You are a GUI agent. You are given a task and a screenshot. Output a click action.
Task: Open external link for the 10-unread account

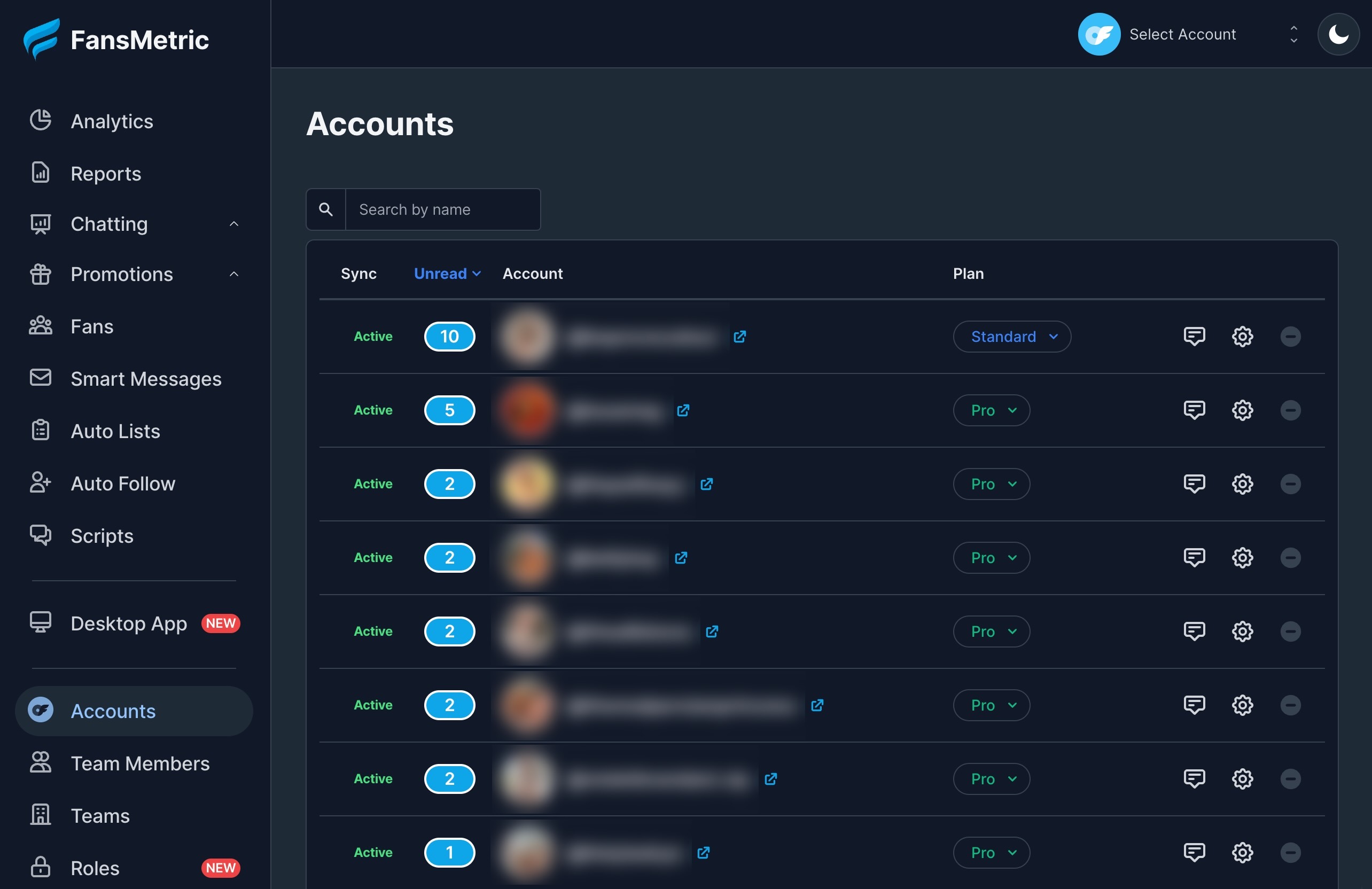coord(739,336)
